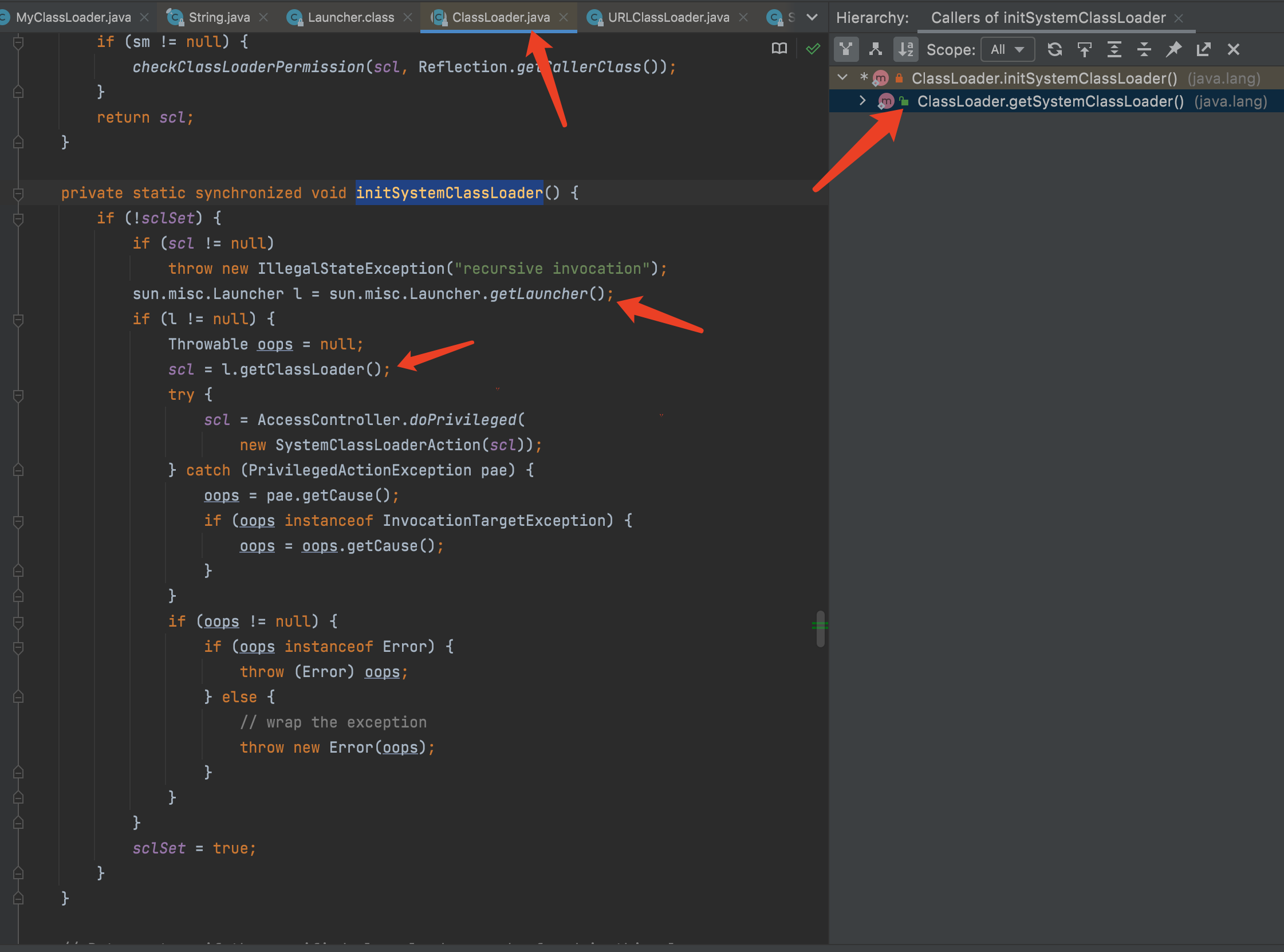The image size is (1284, 952).
Task: Click the Refresh hierarchy icon
Action: 1055,50
